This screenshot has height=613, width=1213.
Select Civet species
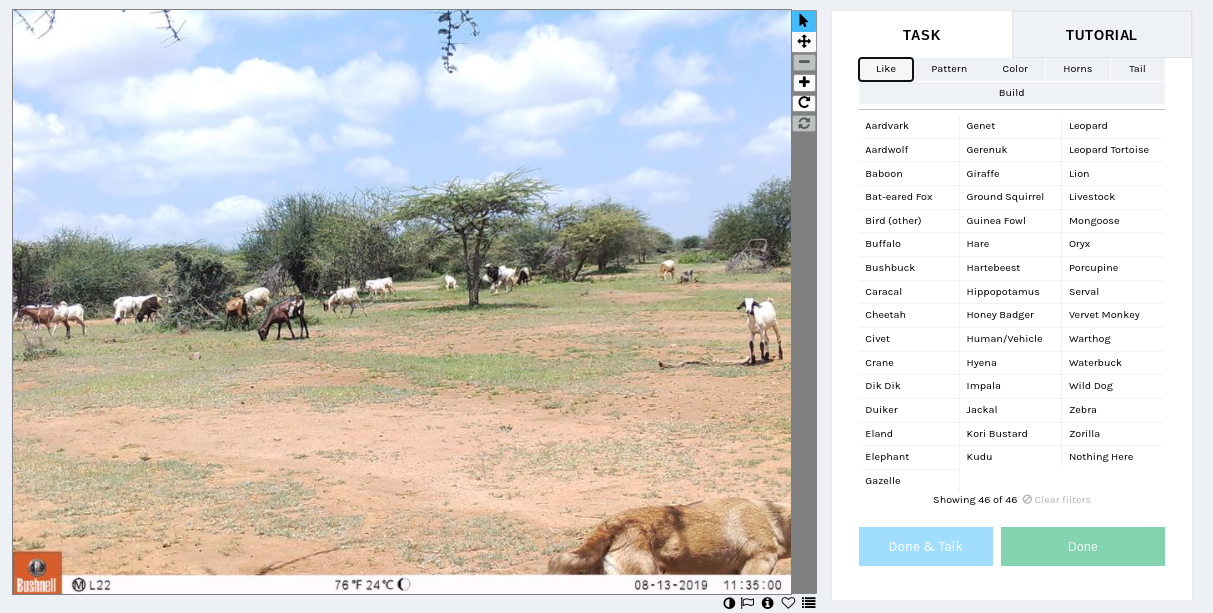[x=909, y=339]
